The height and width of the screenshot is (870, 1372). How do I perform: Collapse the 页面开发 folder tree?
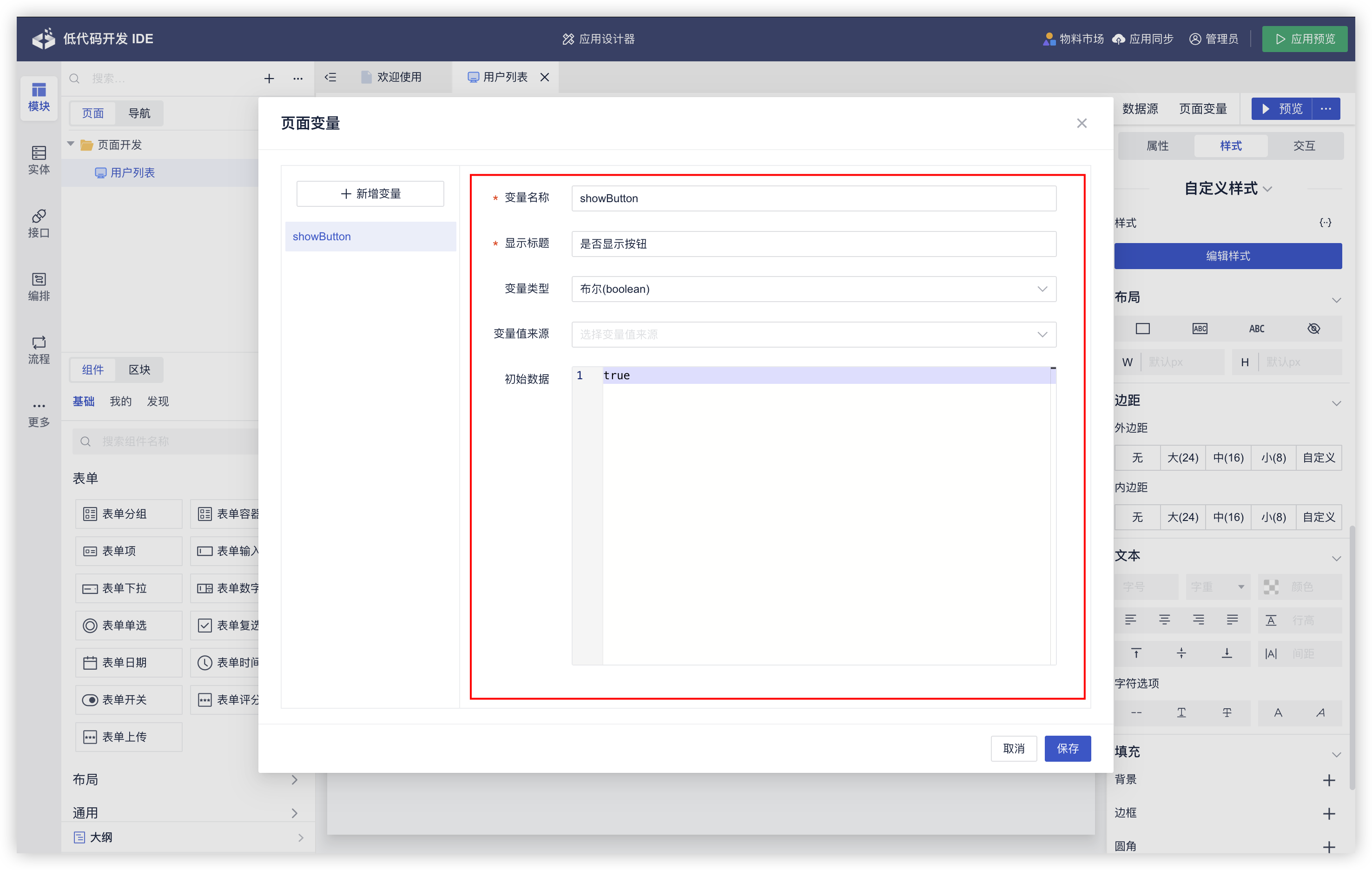(x=71, y=144)
